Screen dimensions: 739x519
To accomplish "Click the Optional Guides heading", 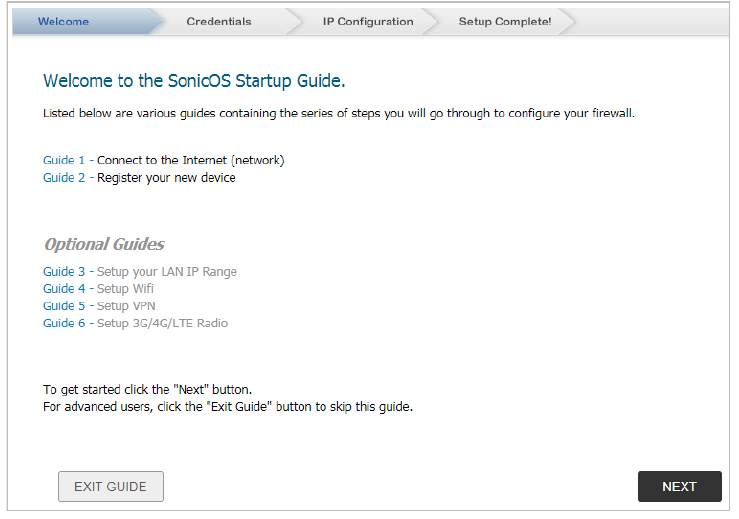I will pyautogui.click(x=104, y=244).
